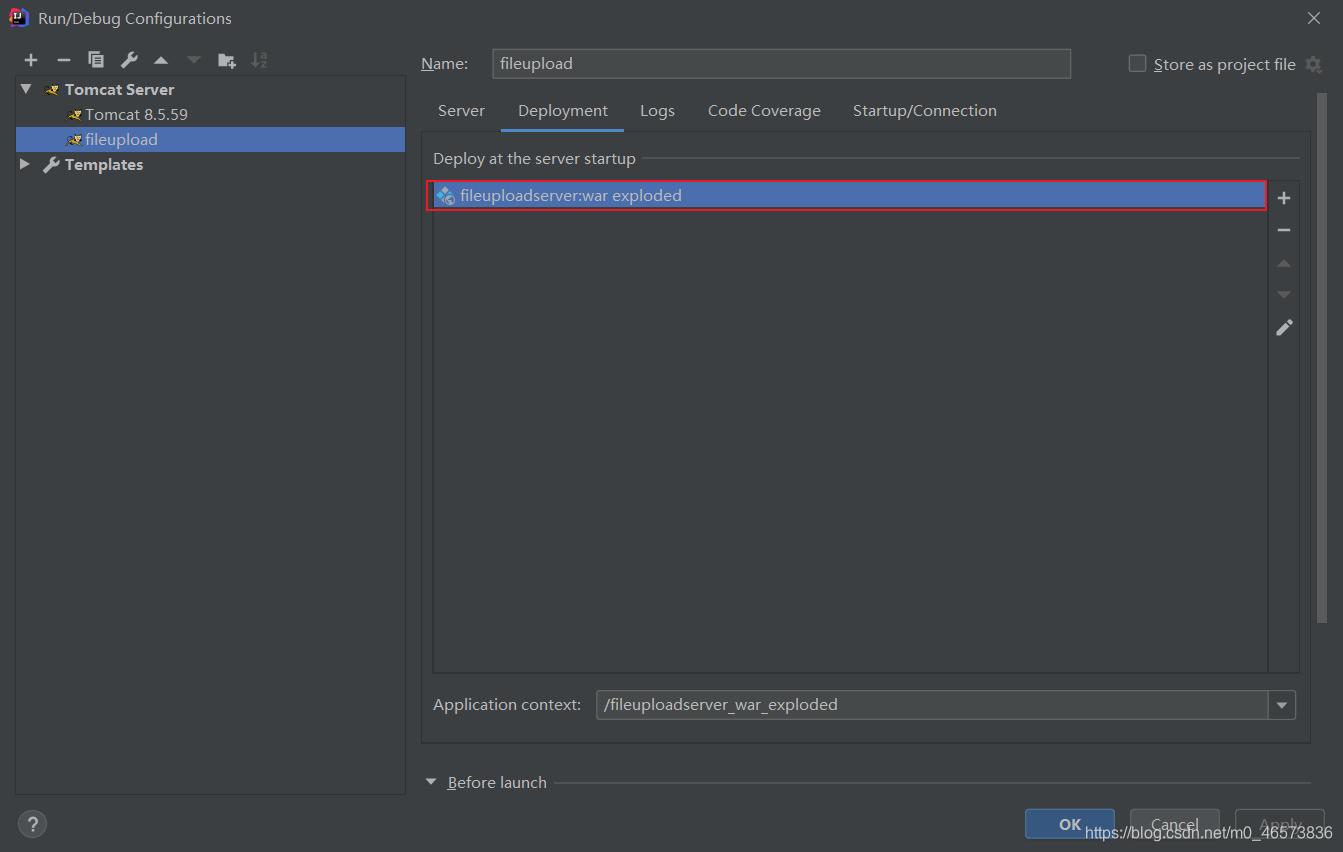Click the IntelliJ logo in title bar
This screenshot has width=1343, height=852.
point(19,17)
